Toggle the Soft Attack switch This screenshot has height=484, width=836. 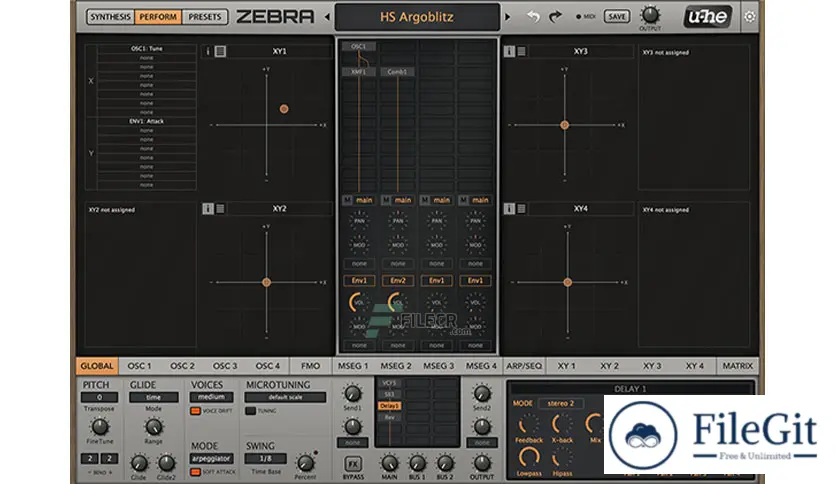196,472
